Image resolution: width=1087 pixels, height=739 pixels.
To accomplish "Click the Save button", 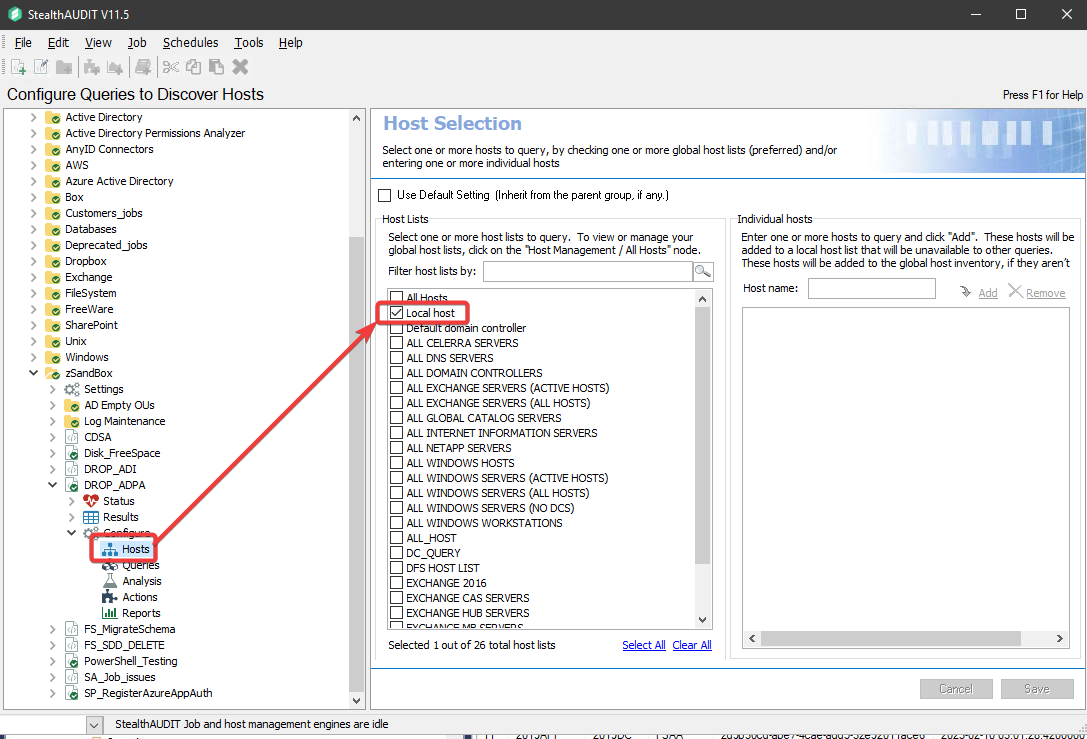I will point(1037,688).
